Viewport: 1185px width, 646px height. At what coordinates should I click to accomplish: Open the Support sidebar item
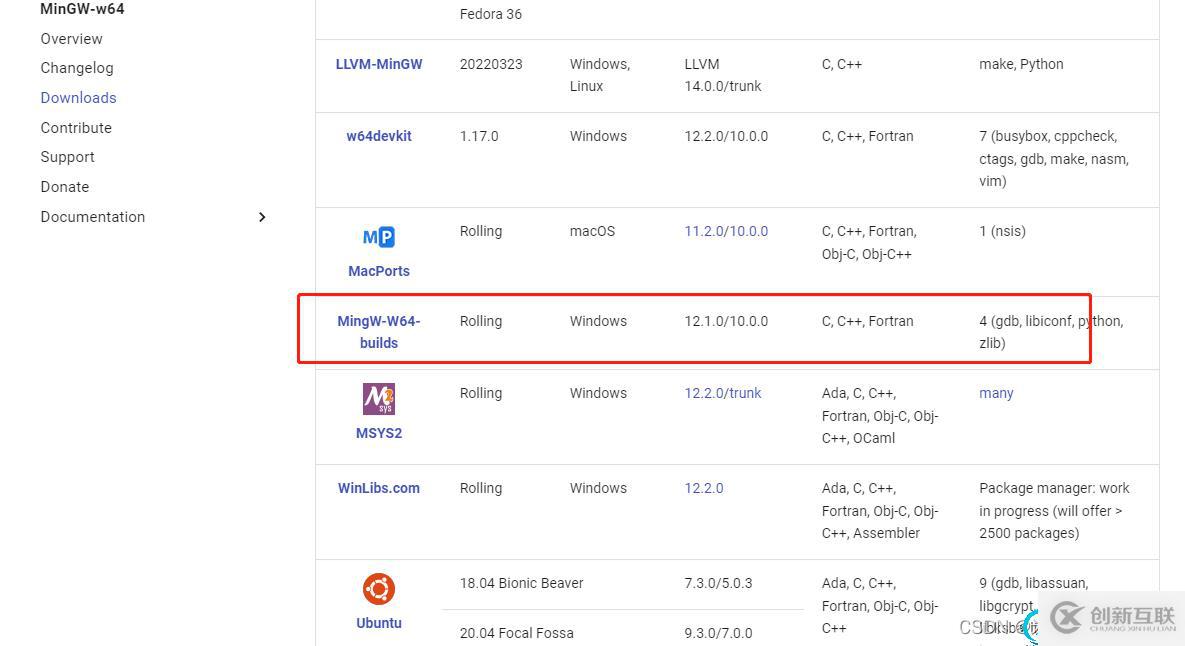coord(67,157)
